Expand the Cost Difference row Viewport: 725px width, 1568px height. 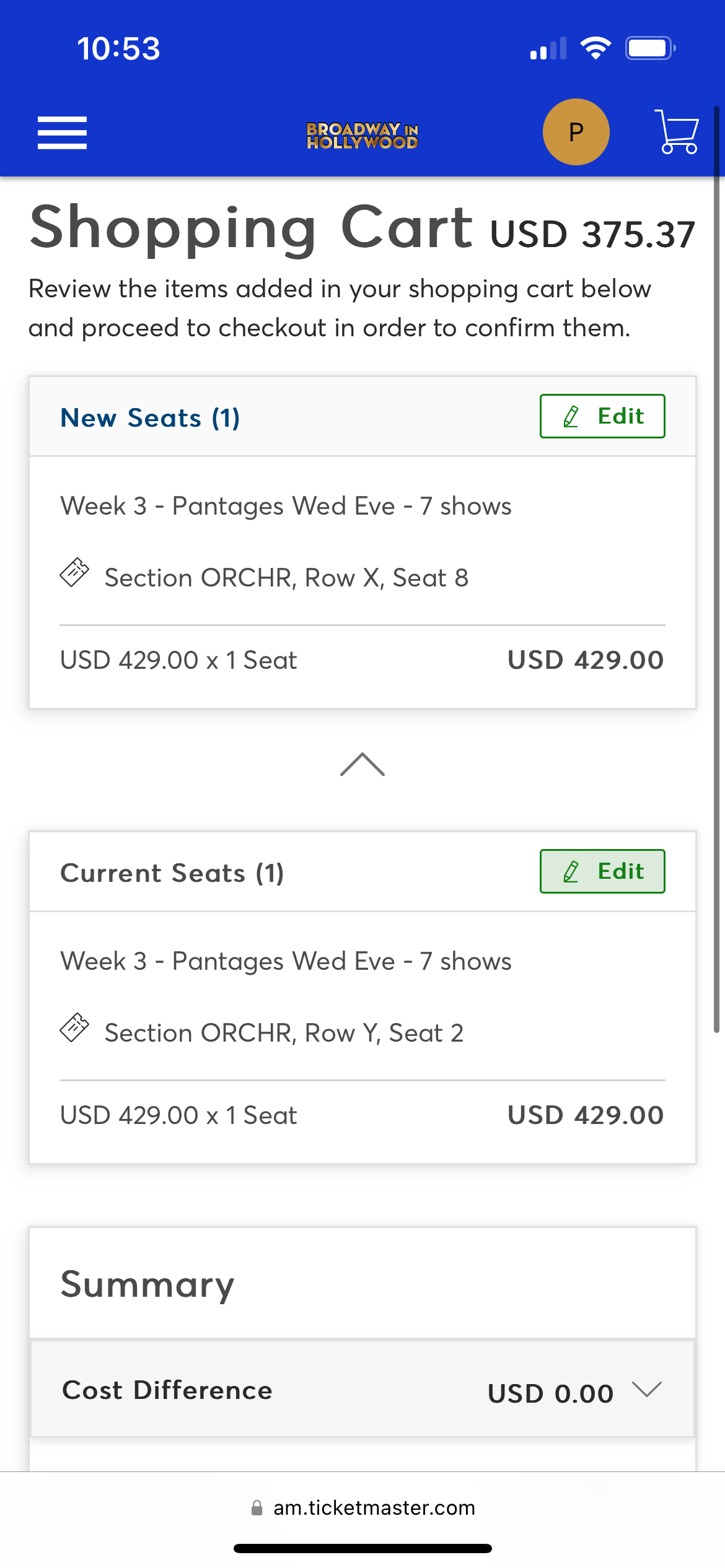(362, 1389)
